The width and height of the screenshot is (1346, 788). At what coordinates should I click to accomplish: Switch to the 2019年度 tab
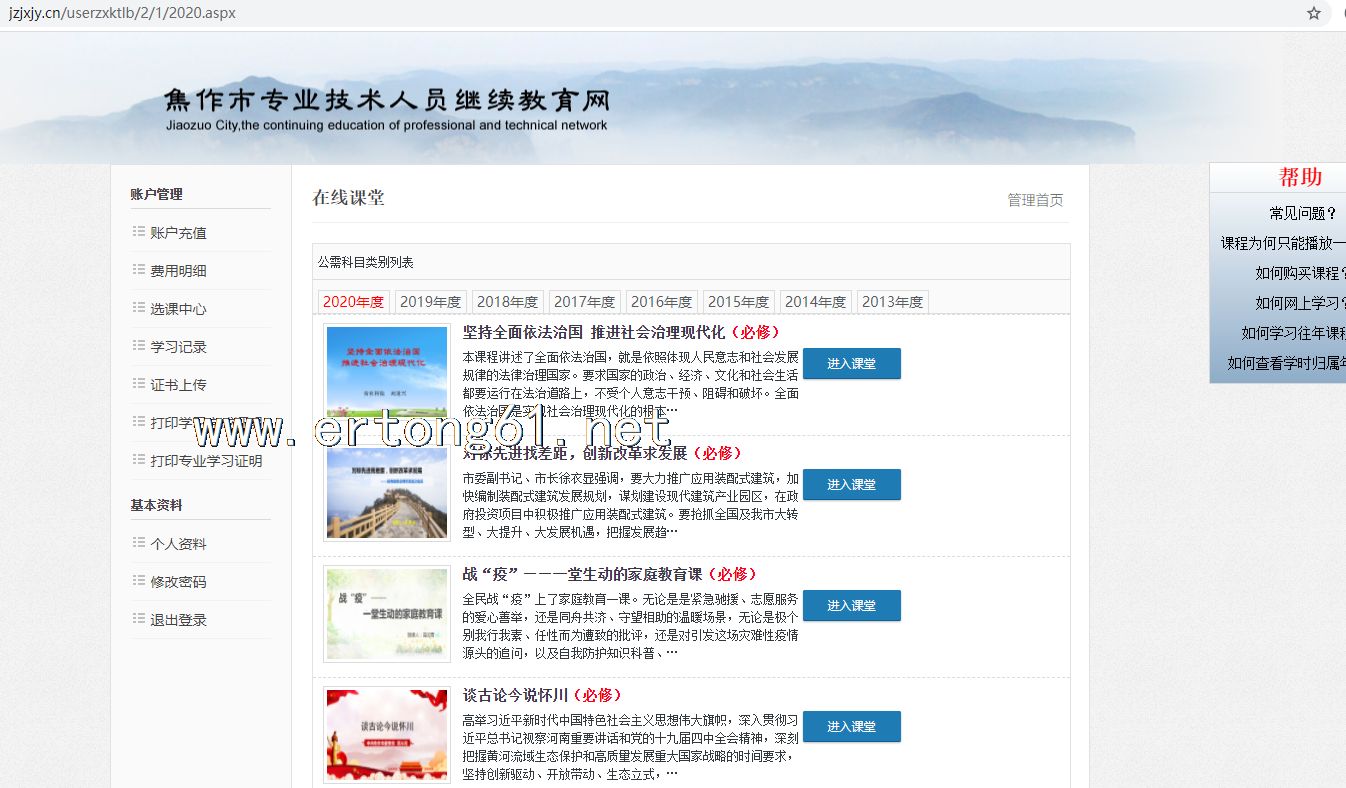pos(430,302)
